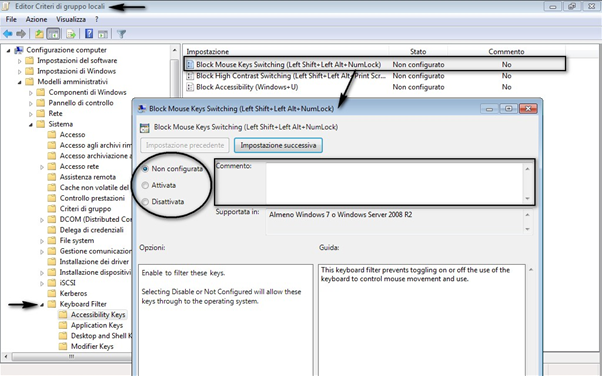Click the Application Keys folder icon
602x376 pixels.
pos(63,325)
